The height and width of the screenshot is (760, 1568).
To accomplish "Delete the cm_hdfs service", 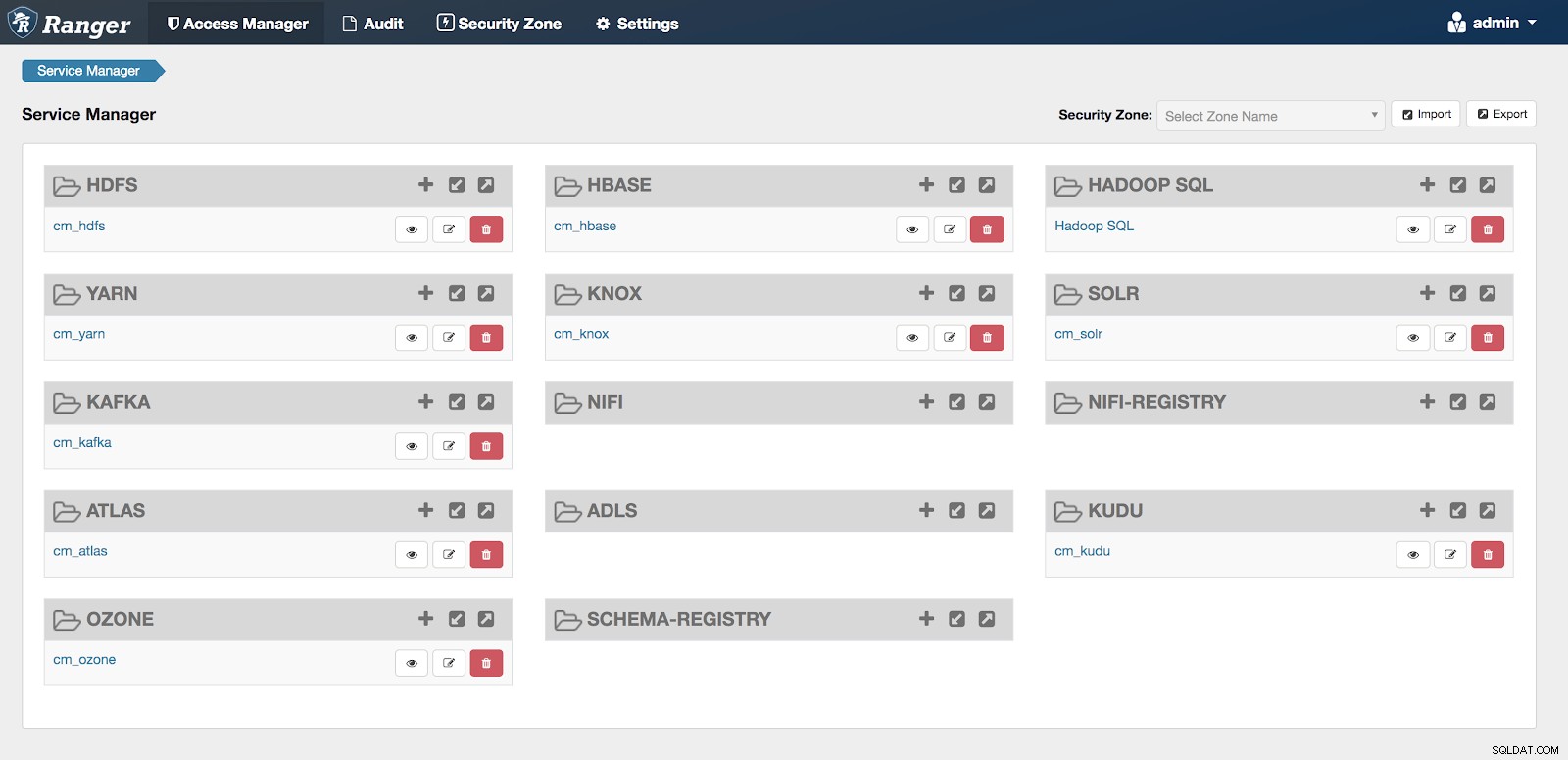I will pos(486,229).
